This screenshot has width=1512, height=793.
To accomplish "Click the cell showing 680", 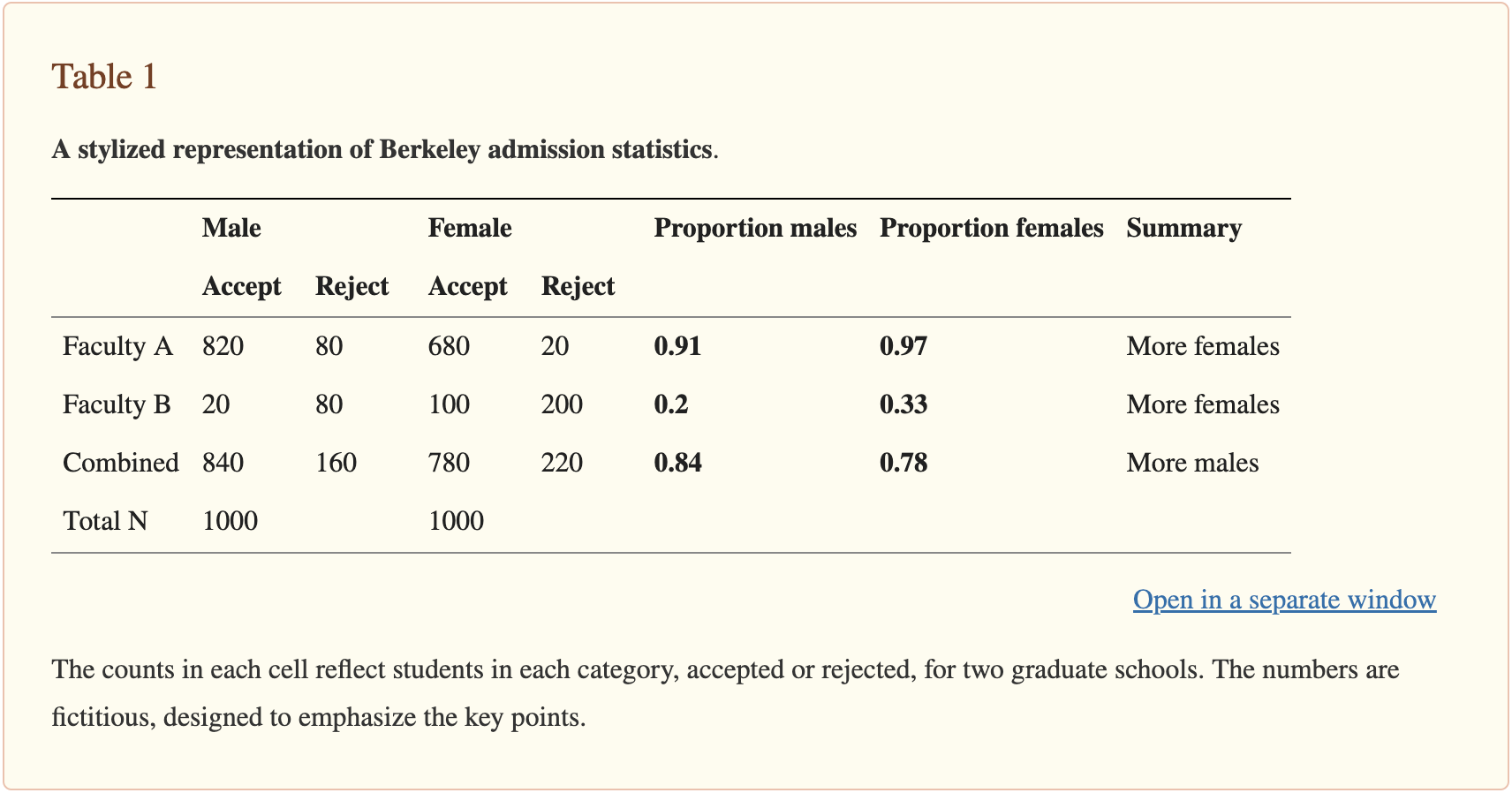I will [x=449, y=346].
